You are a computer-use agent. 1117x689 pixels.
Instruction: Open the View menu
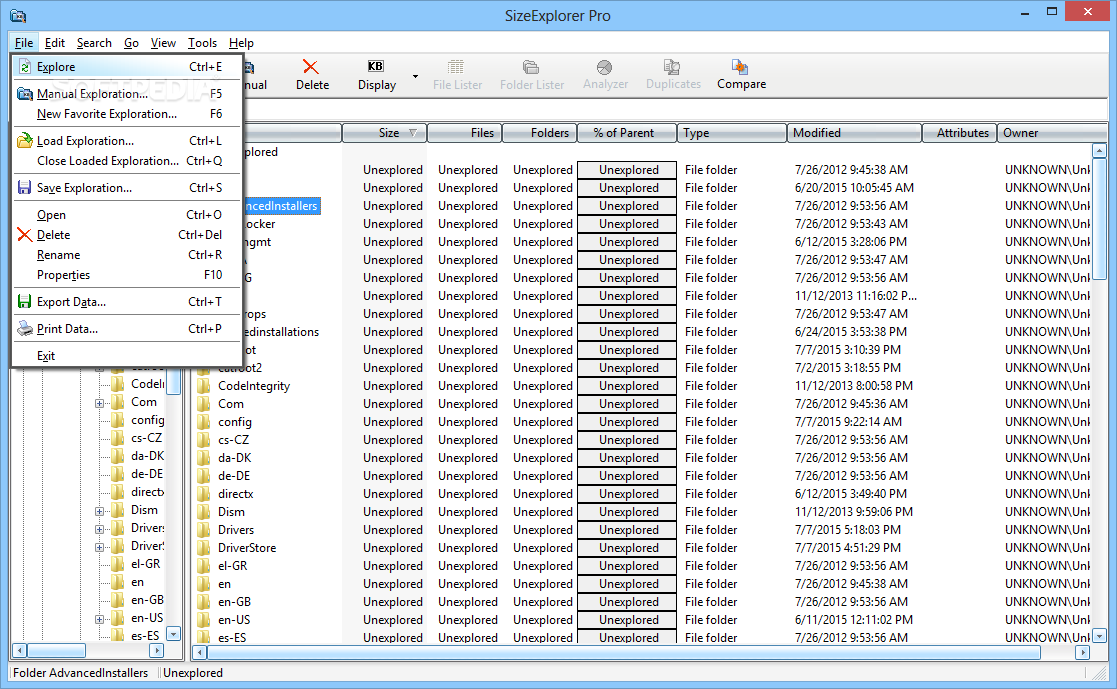click(x=163, y=43)
